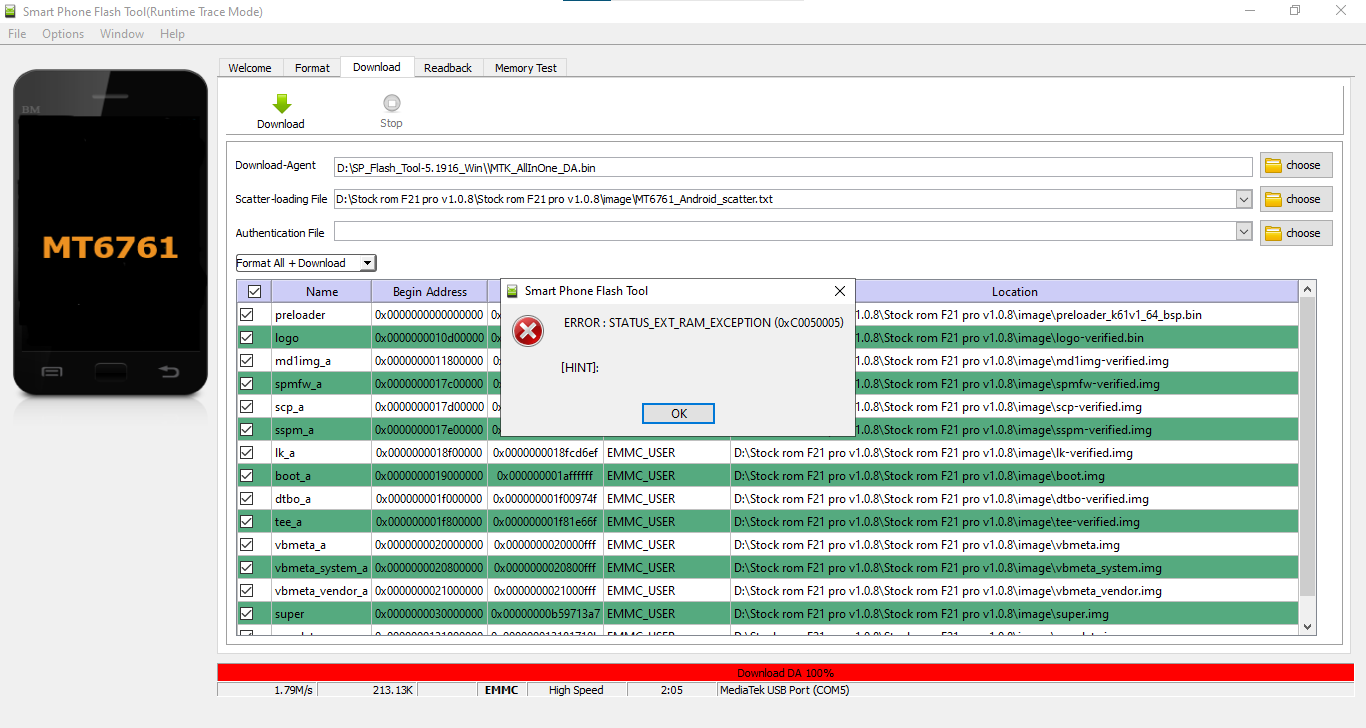1366x728 pixels.
Task: Click the Scatter-loading File choose folder button
Action: click(x=1295, y=199)
